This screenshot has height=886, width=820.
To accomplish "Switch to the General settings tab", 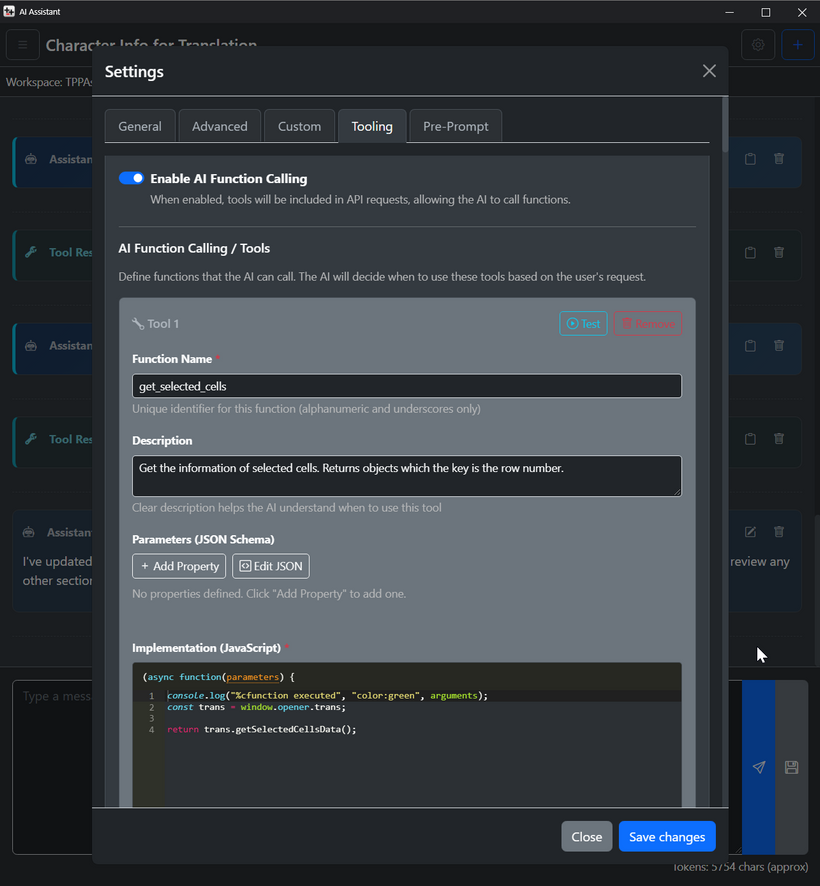I will 140,126.
